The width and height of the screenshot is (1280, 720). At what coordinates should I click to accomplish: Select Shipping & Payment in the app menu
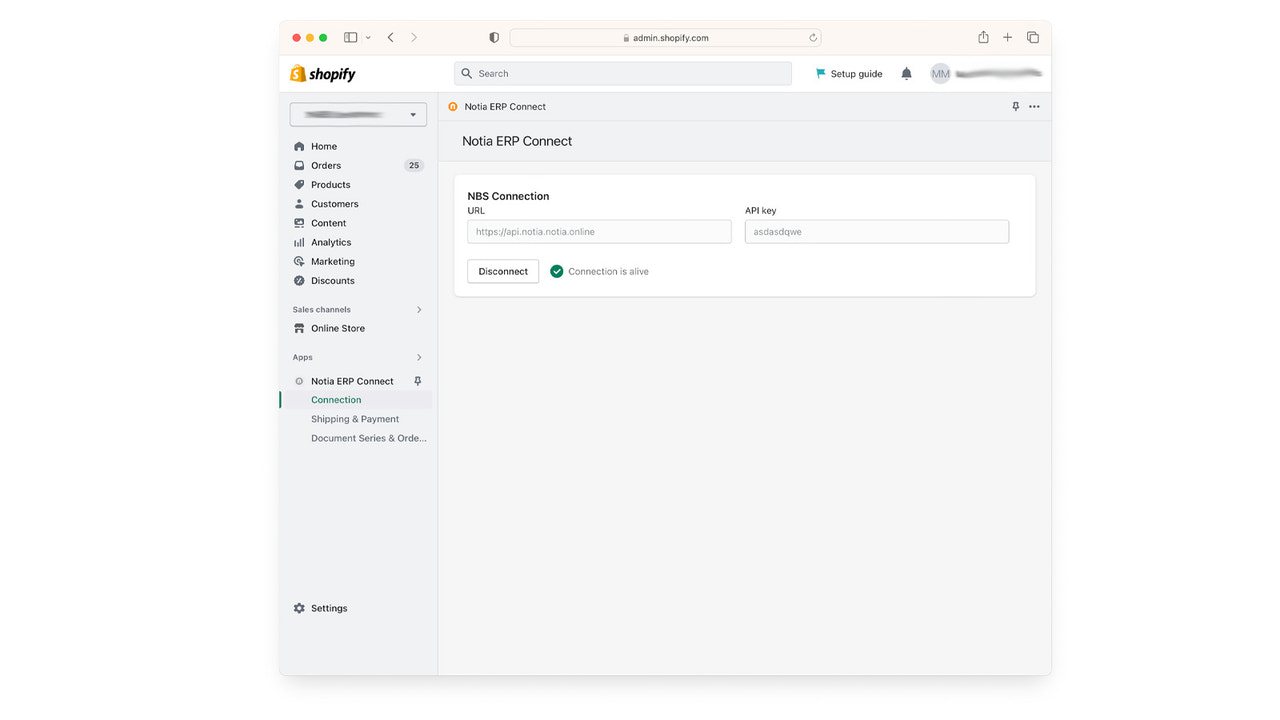[x=354, y=419]
